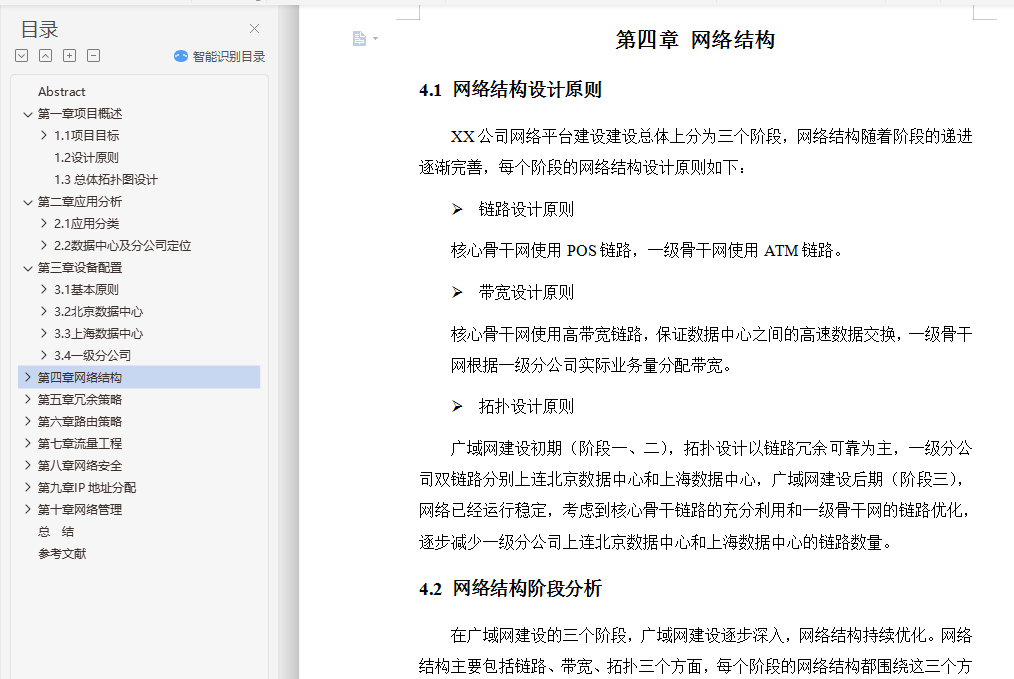Click bullet 拓扑设计原则 in document
Viewport: 1014px width, 679px height.
click(526, 406)
